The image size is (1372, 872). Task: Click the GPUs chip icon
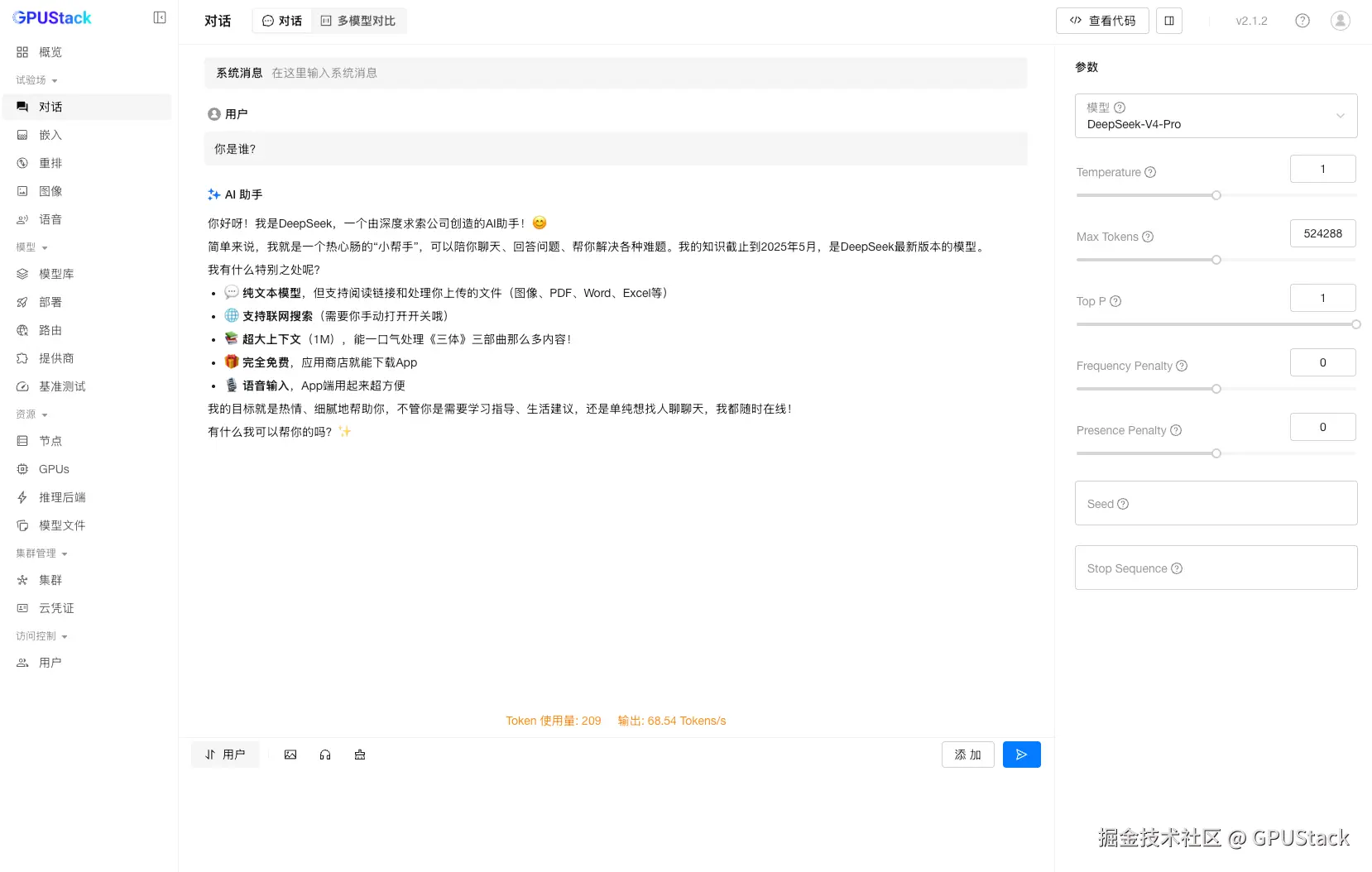[22, 469]
